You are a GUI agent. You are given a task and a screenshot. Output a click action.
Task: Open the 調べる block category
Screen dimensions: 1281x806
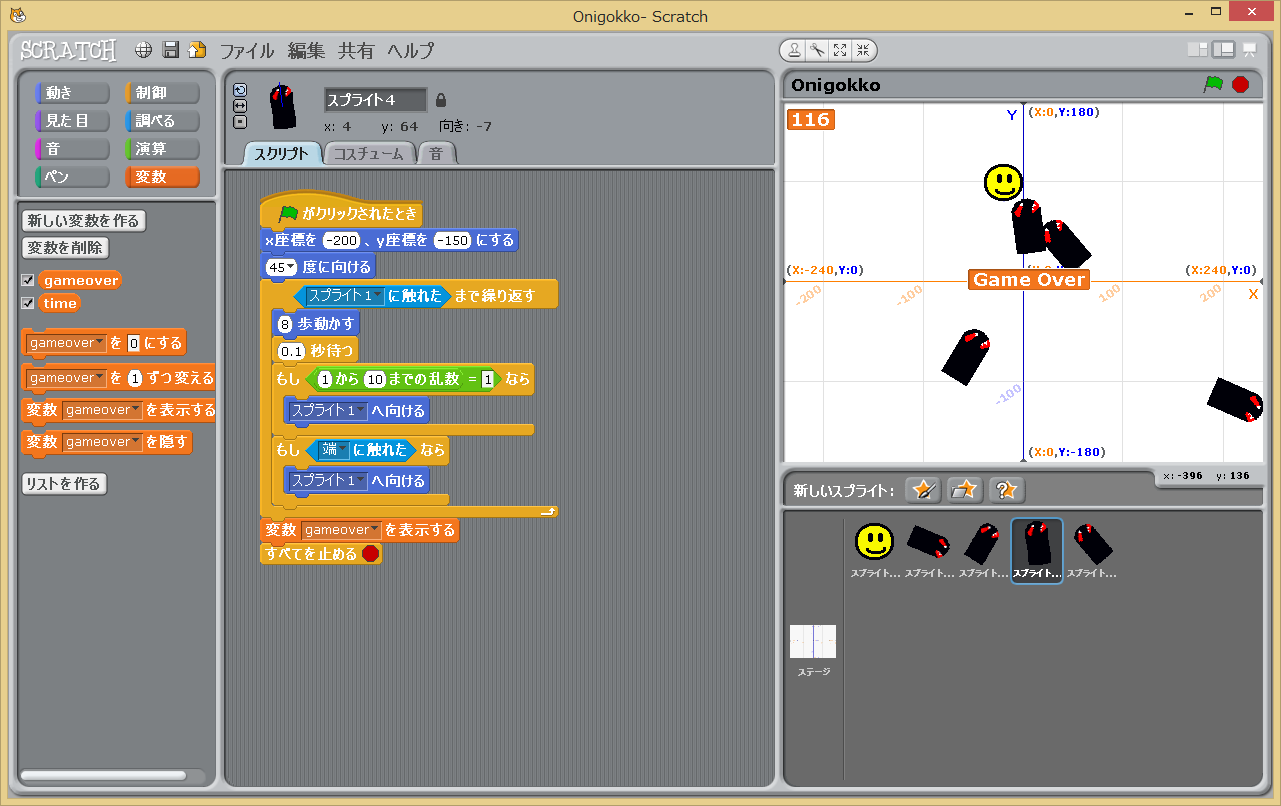[162, 121]
